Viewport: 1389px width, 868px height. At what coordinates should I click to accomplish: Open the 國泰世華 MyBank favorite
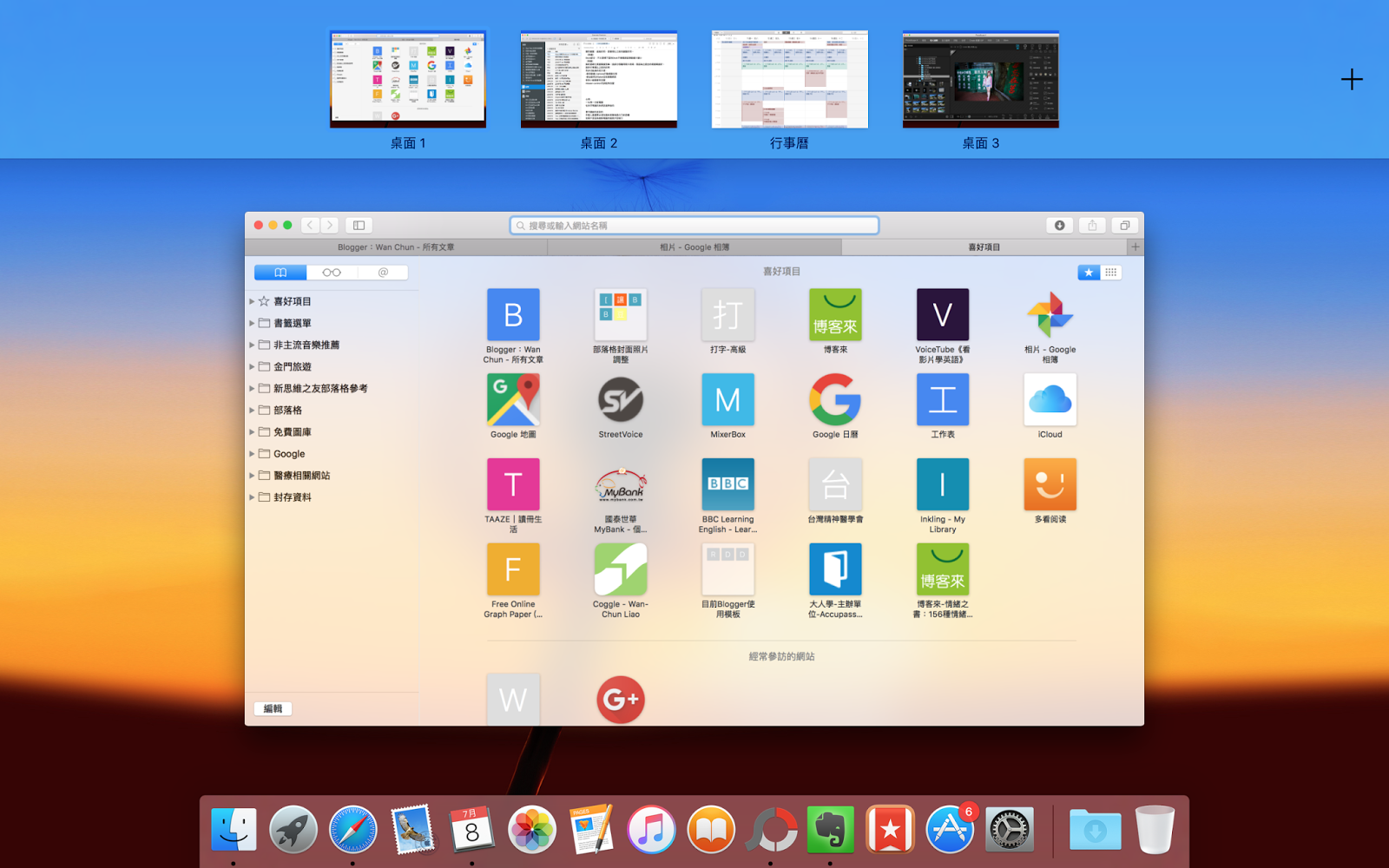[621, 484]
